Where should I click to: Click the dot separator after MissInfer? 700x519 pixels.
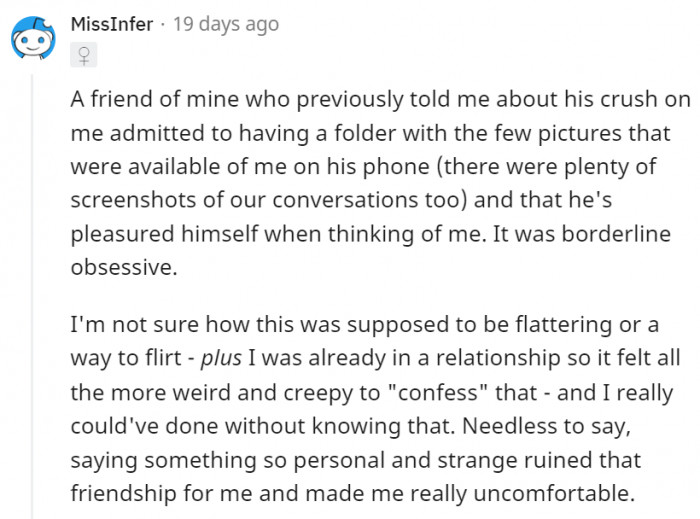click(x=163, y=25)
